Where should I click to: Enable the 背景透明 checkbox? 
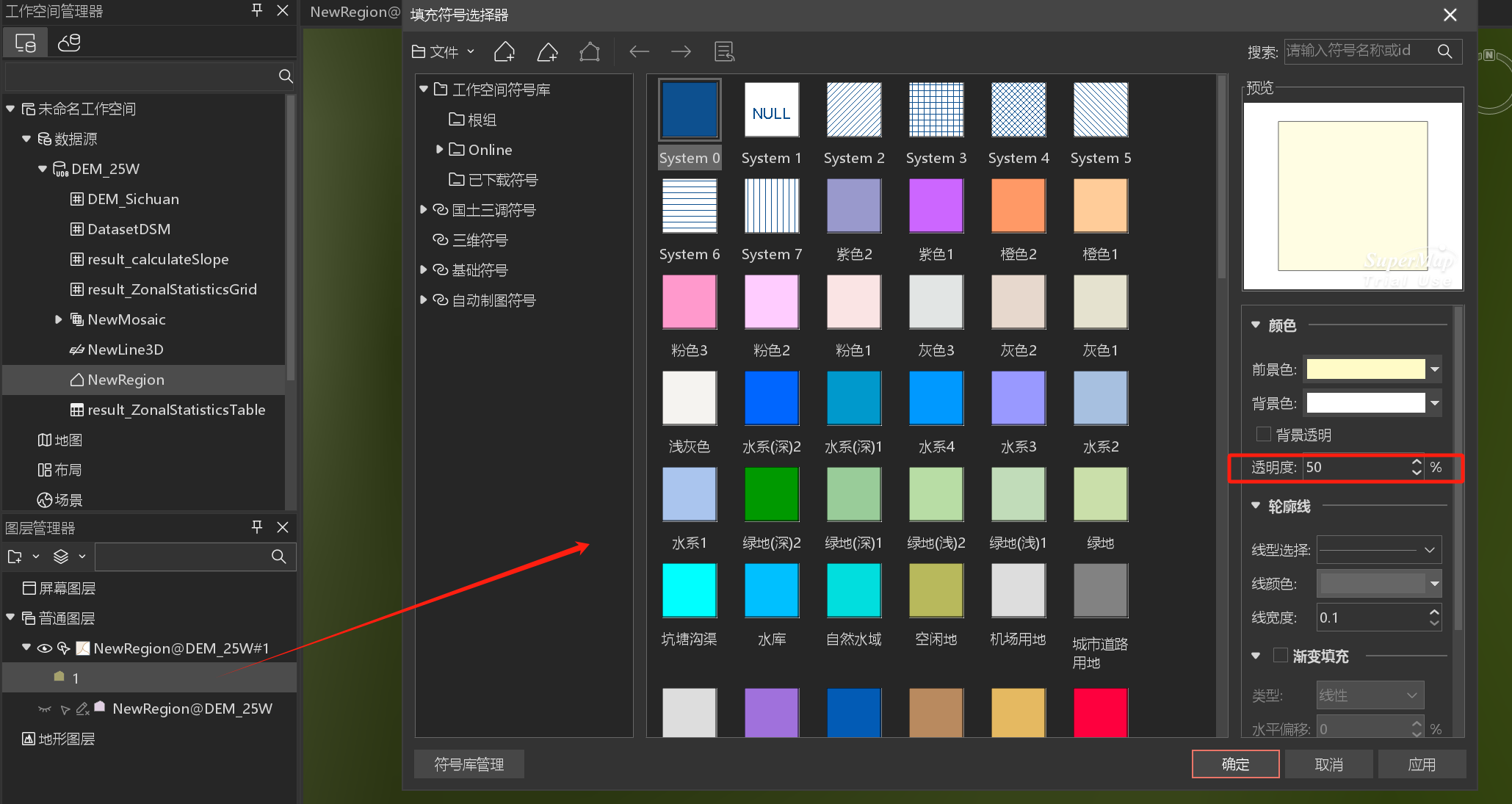pyautogui.click(x=1264, y=435)
